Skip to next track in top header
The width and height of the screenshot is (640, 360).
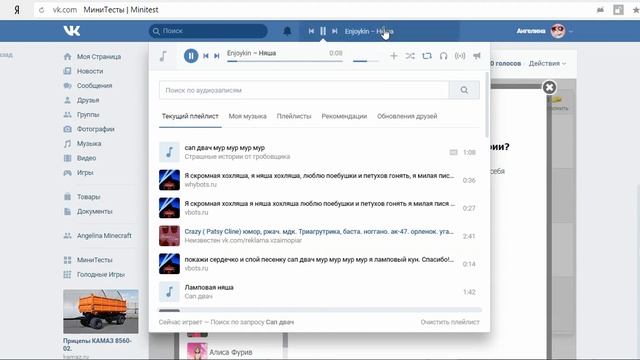pos(335,31)
